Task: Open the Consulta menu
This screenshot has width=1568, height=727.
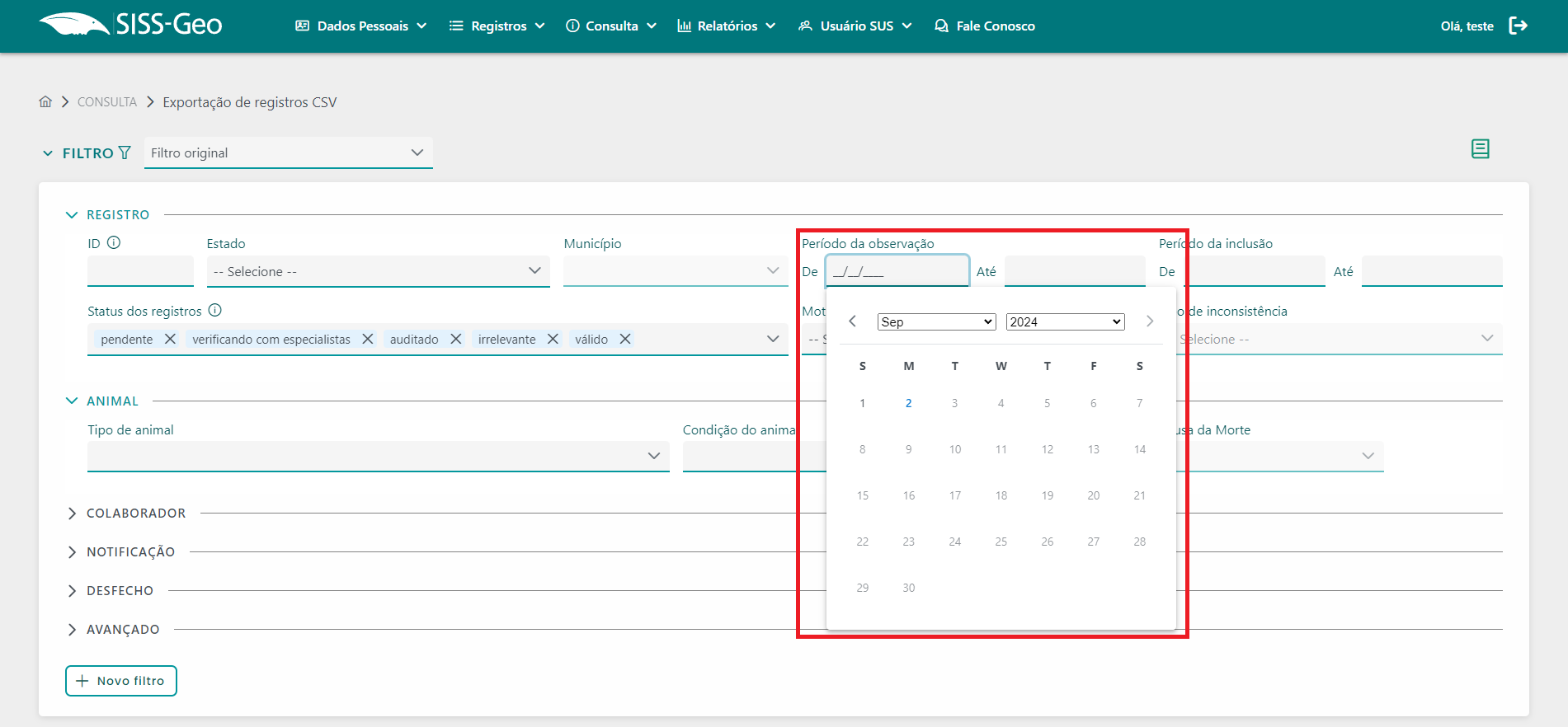Action: click(611, 26)
